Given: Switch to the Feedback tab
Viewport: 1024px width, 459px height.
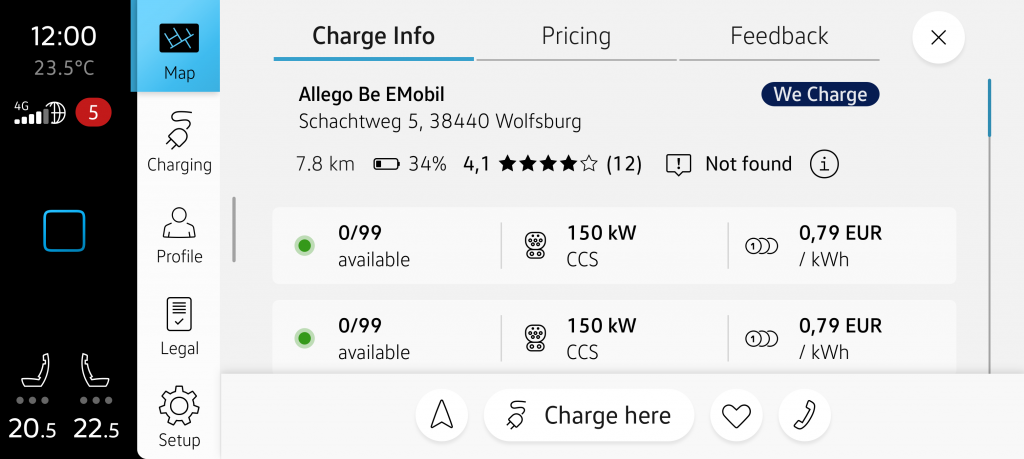Looking at the screenshot, I should coord(779,37).
